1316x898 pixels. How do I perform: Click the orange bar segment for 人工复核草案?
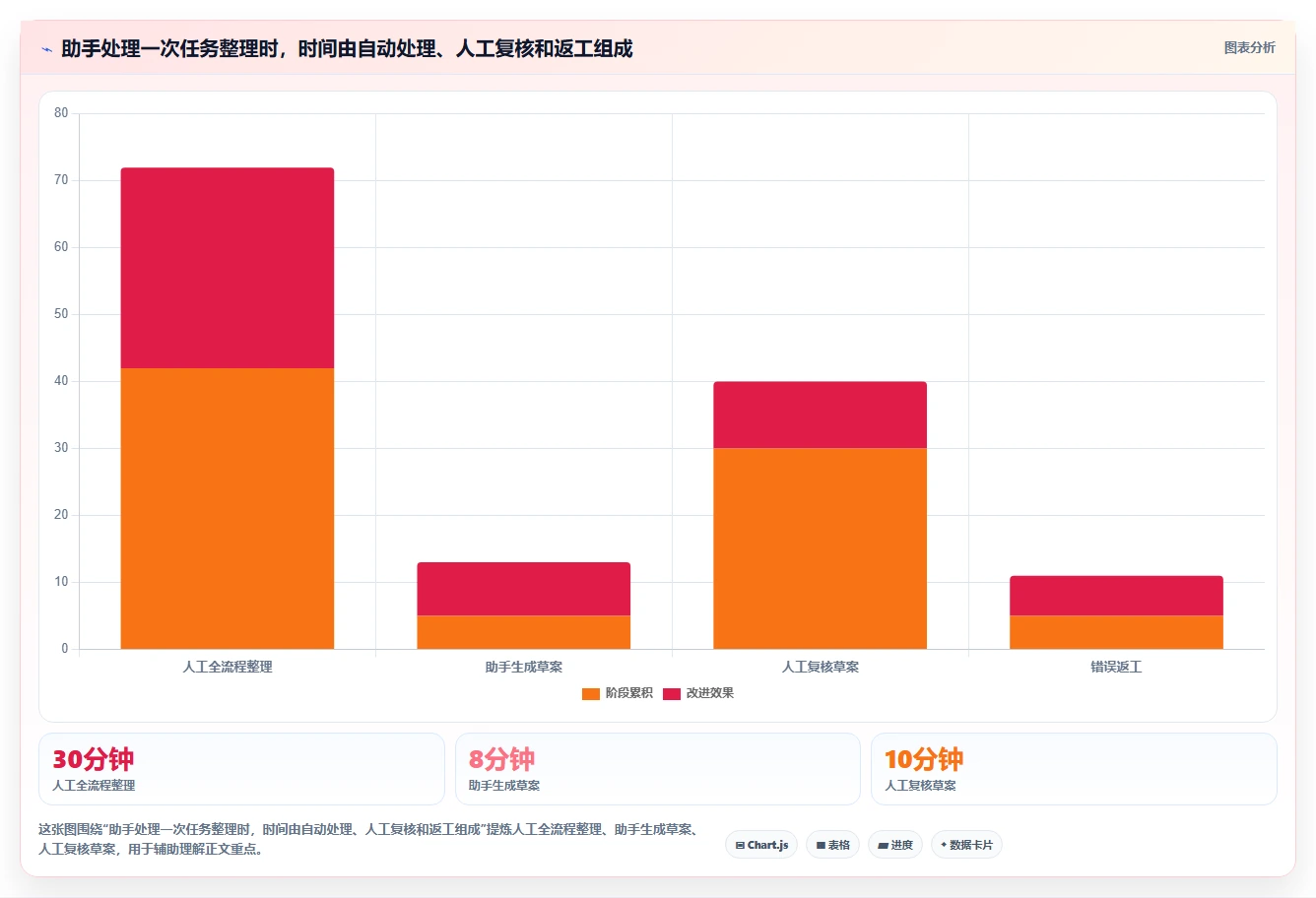point(821,548)
